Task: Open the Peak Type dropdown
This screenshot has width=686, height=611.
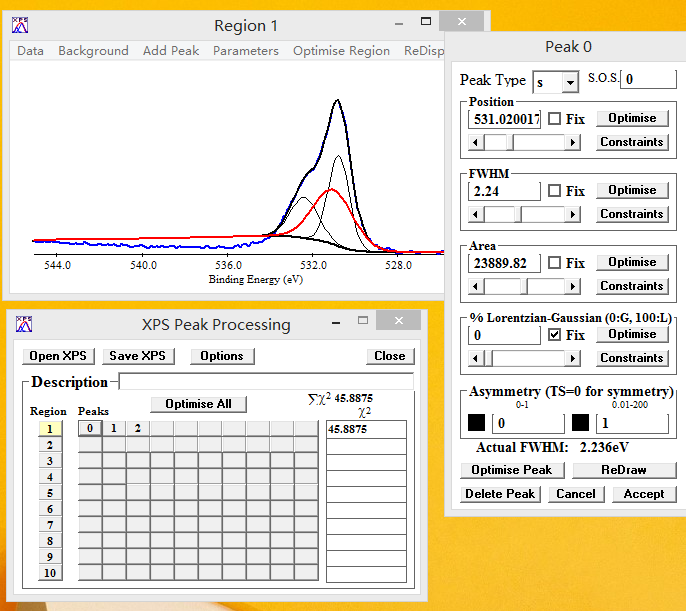Action: tap(570, 82)
